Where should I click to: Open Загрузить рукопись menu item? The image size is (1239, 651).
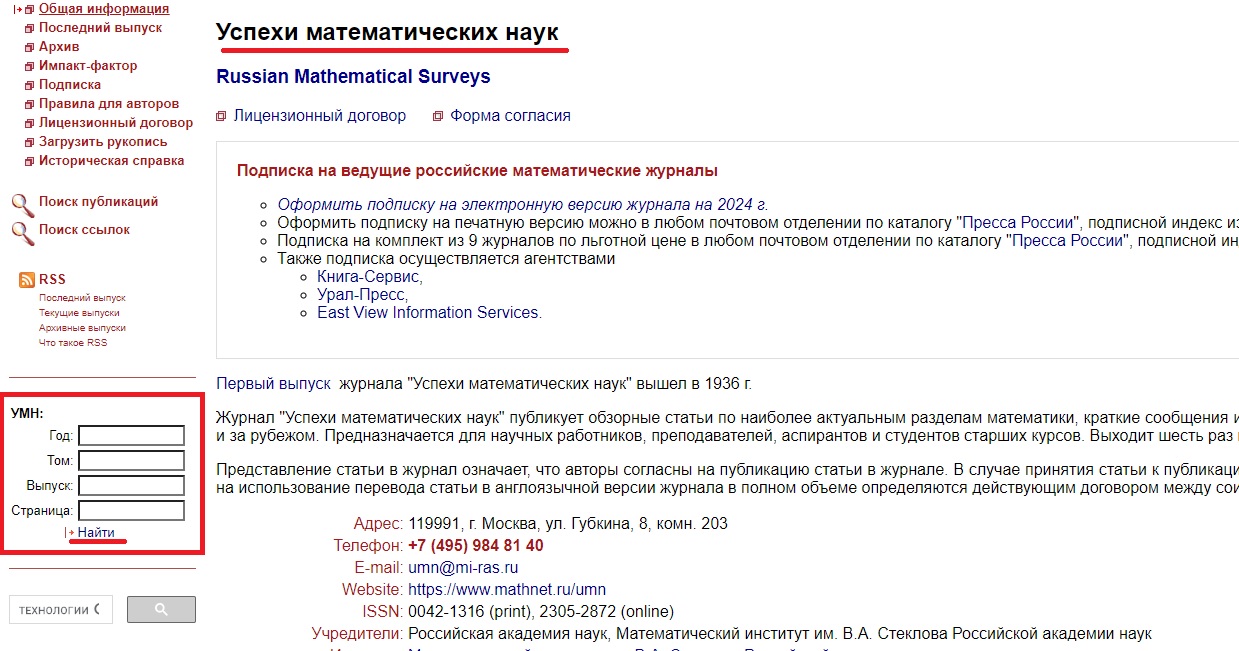coord(103,142)
